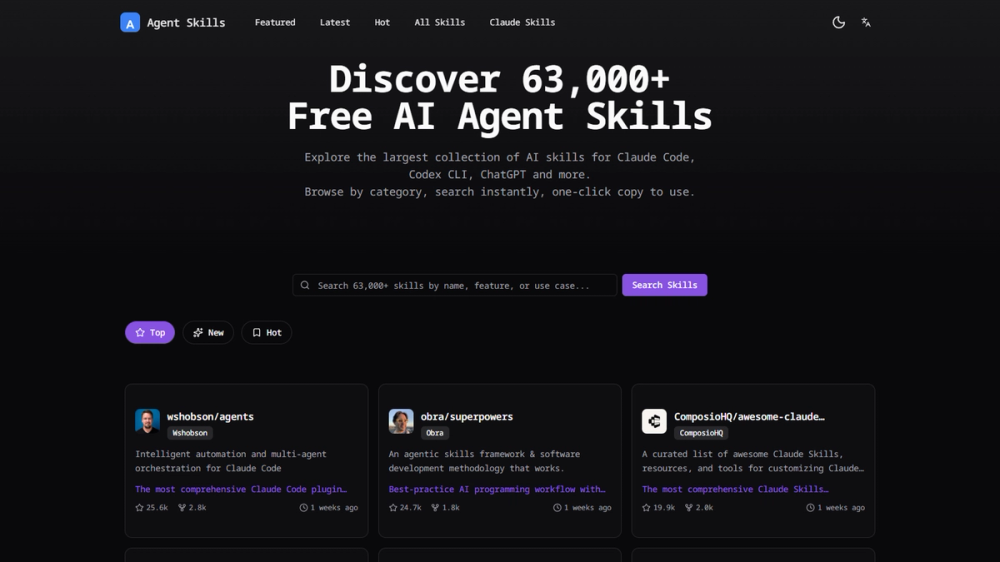Open ComposioHQ/awesome-claude… card title
Image resolution: width=1000 pixels, height=562 pixels.
[x=749, y=417]
